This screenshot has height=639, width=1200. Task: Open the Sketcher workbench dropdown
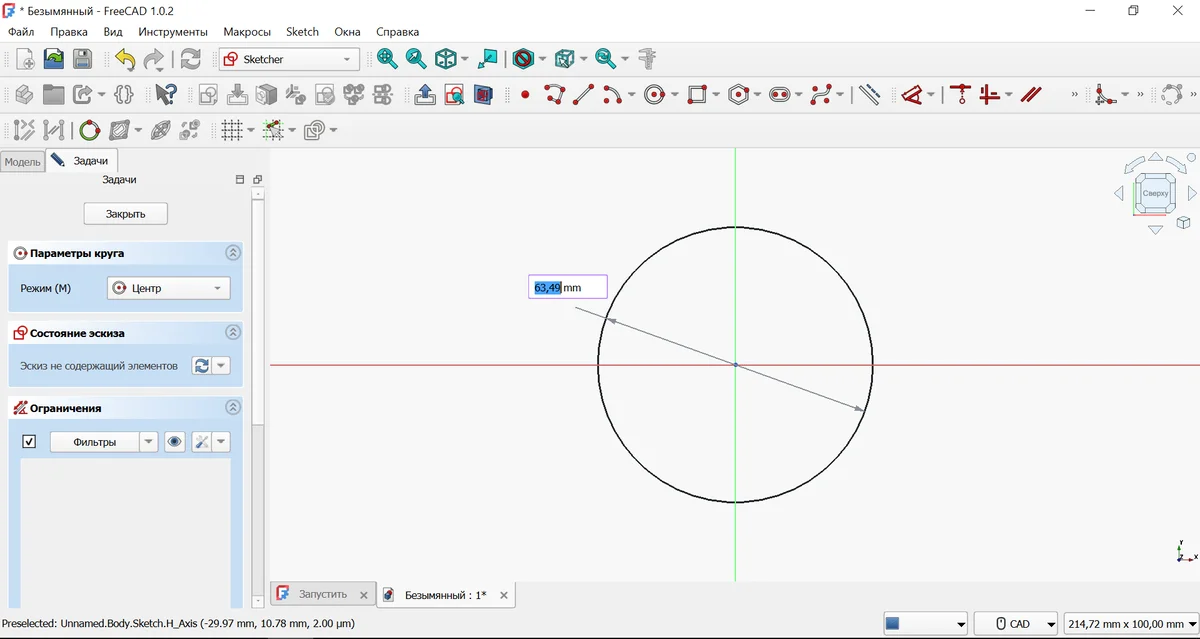(x=289, y=60)
